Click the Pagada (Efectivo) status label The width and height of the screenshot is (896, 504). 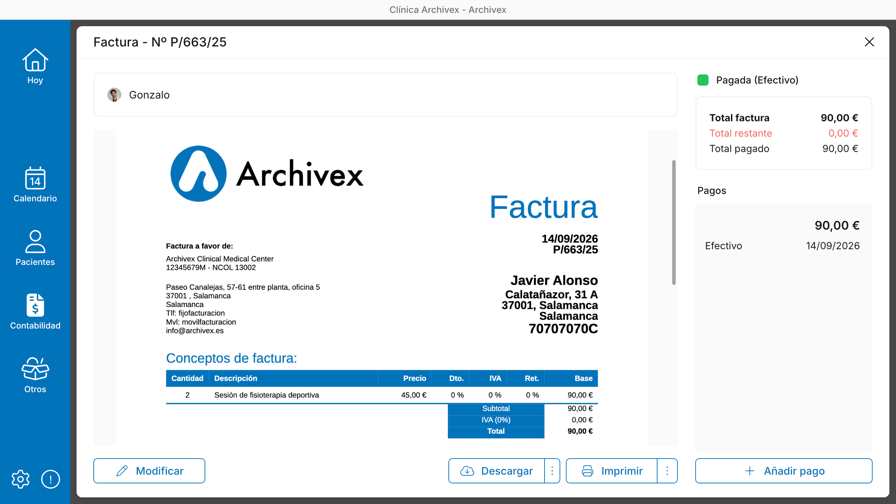(757, 80)
